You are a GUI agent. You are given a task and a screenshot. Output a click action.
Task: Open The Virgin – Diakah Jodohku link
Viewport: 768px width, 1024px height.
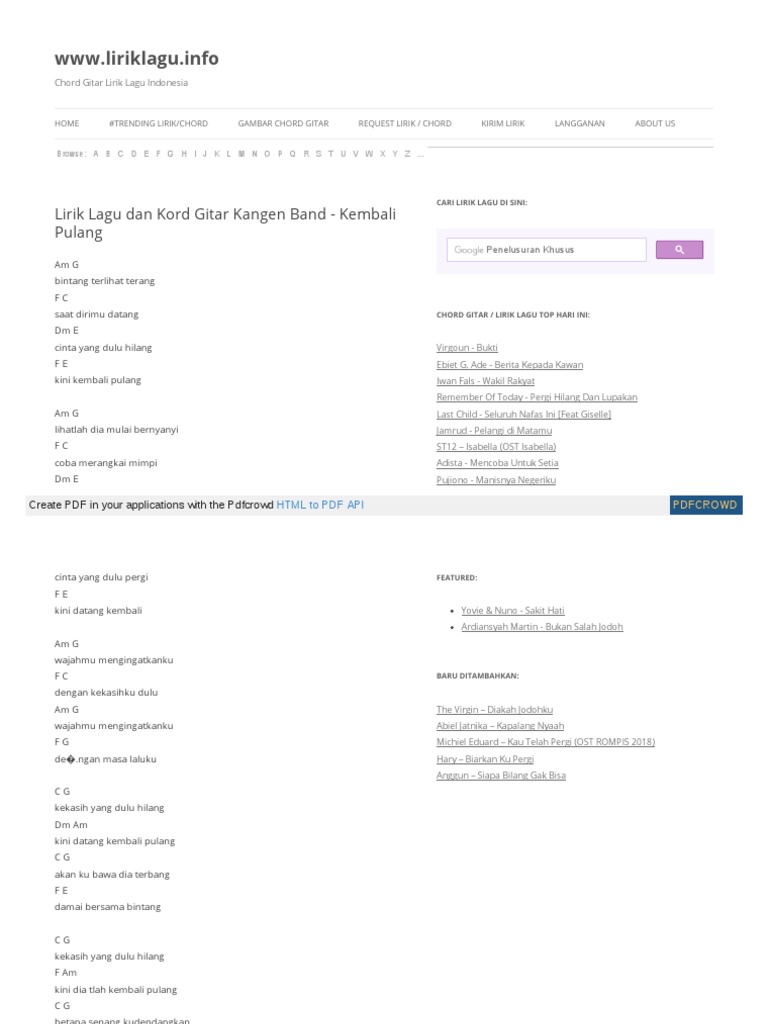pos(494,709)
